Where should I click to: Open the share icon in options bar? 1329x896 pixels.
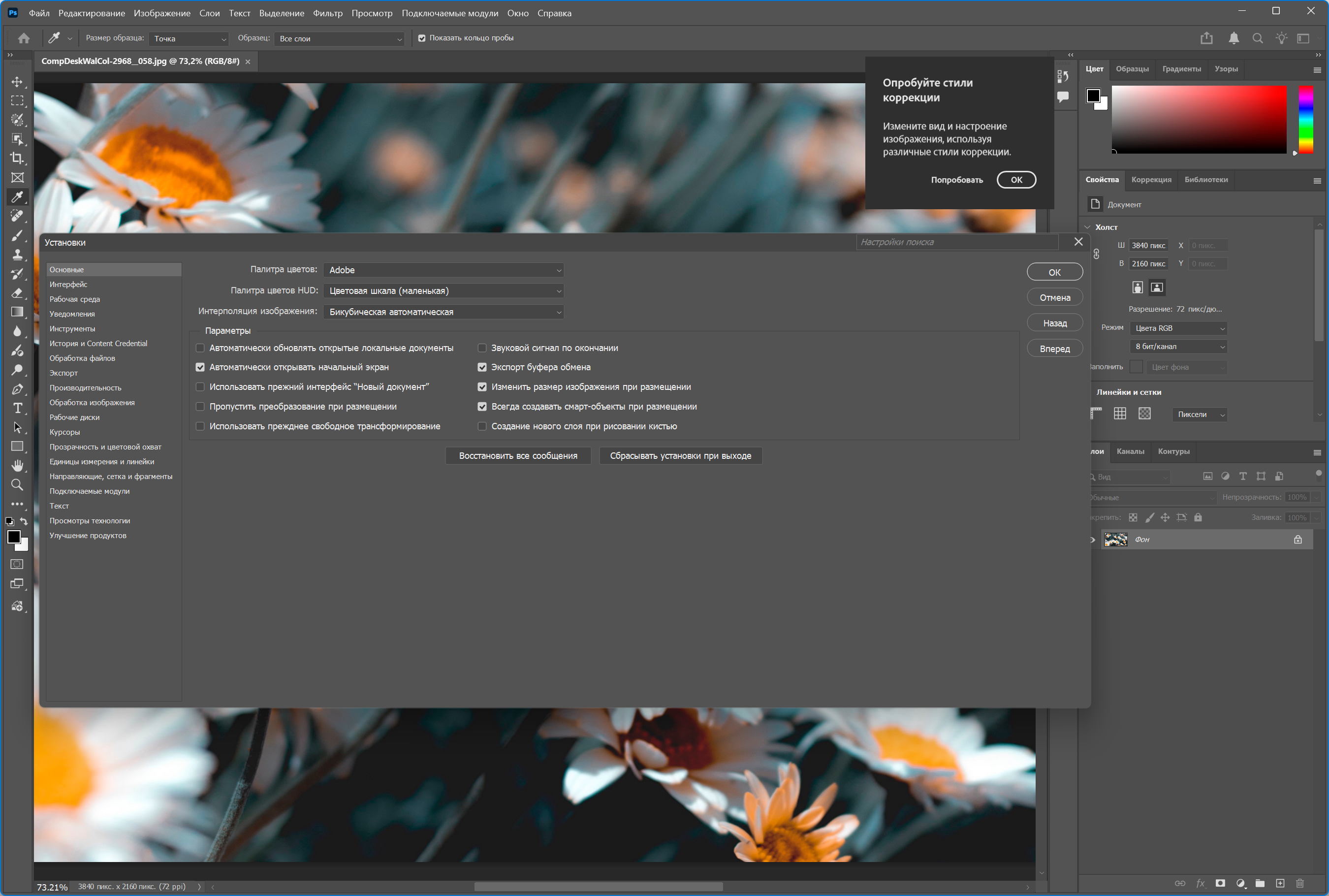click(1206, 38)
